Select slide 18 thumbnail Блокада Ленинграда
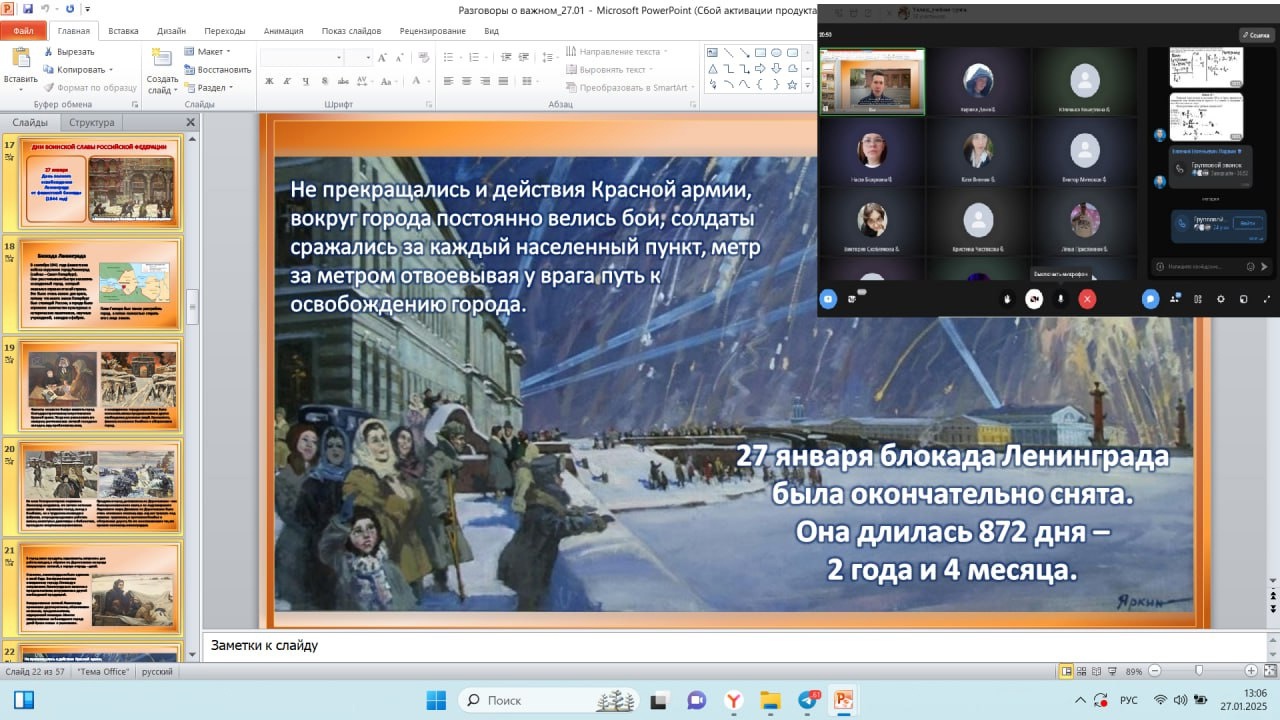 [x=101, y=284]
